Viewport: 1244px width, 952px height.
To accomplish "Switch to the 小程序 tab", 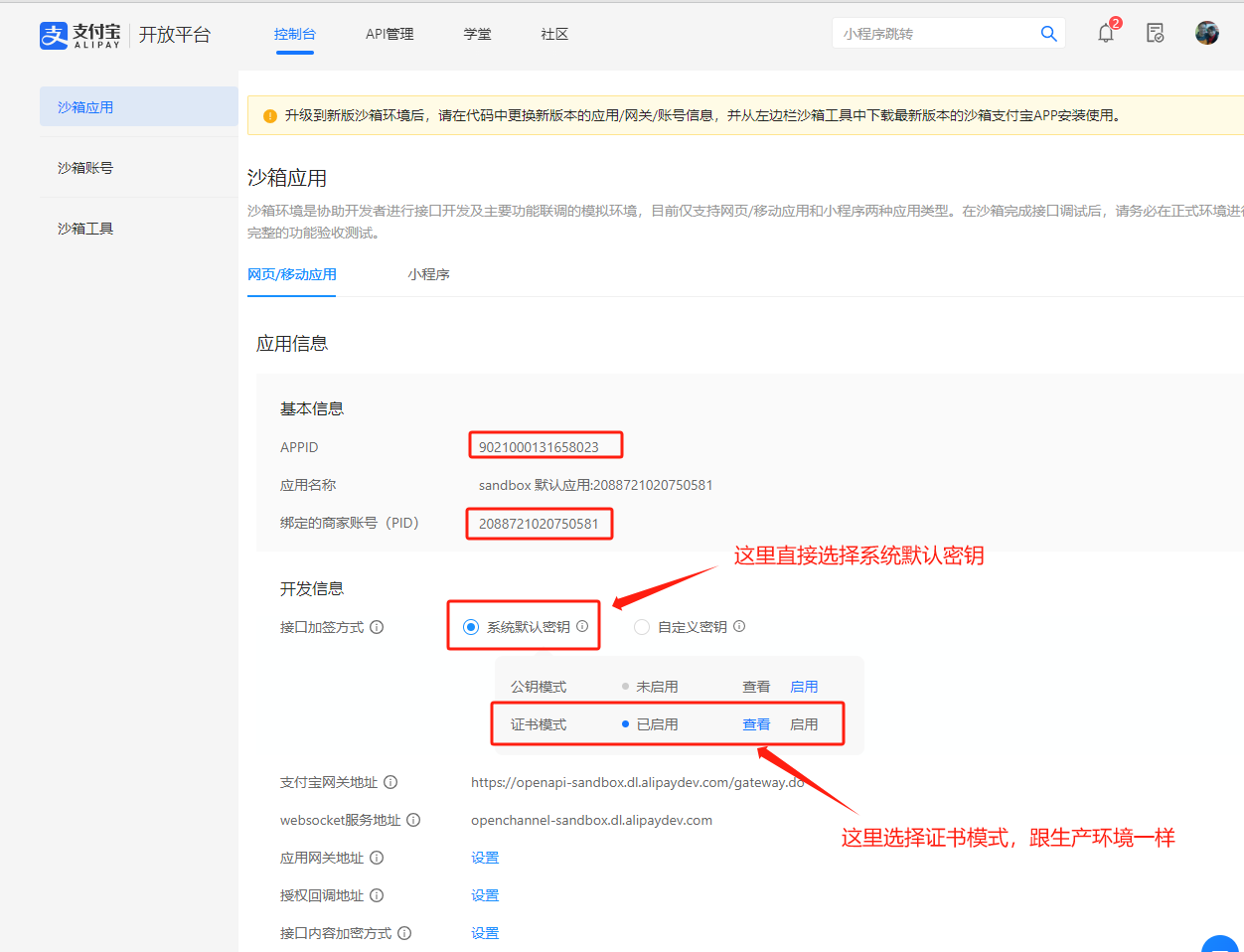I will tap(428, 274).
